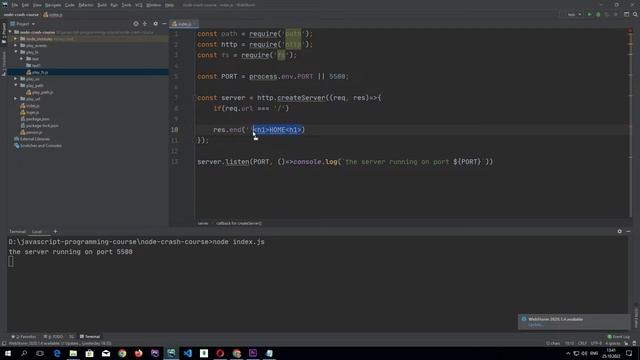Open Visual Studio Code from taskbar
Screen dimensions: 640x360
tap(187, 353)
